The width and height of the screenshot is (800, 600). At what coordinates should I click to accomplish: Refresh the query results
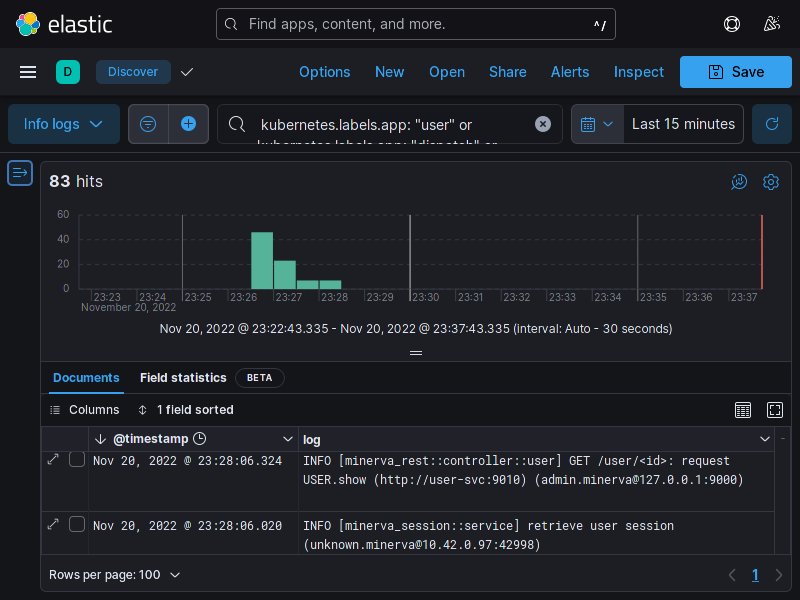[x=771, y=124]
